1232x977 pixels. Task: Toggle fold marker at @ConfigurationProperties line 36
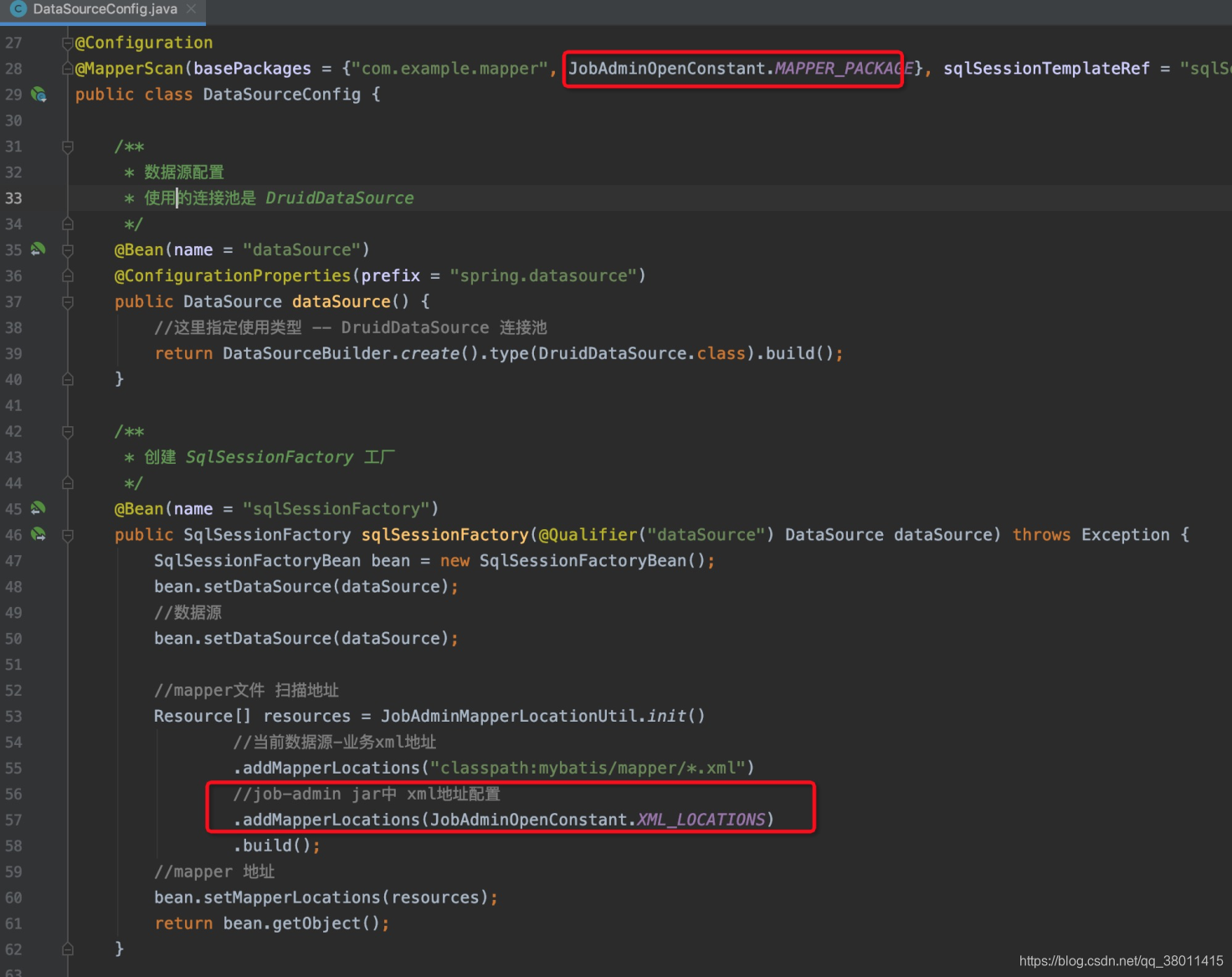[68, 275]
